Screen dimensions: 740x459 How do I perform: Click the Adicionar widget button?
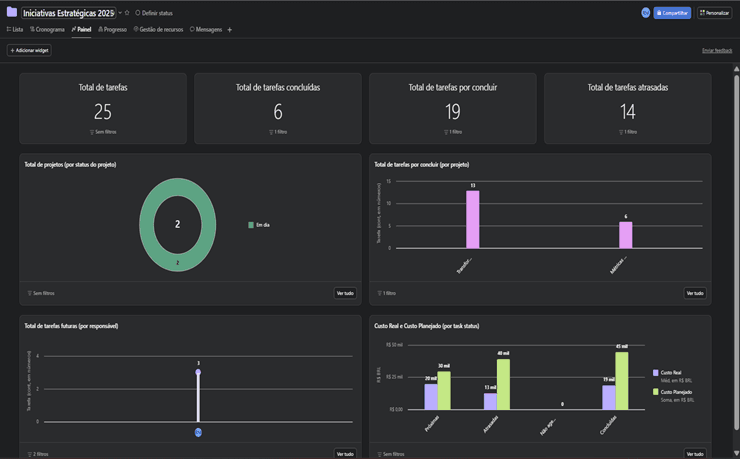(29, 50)
